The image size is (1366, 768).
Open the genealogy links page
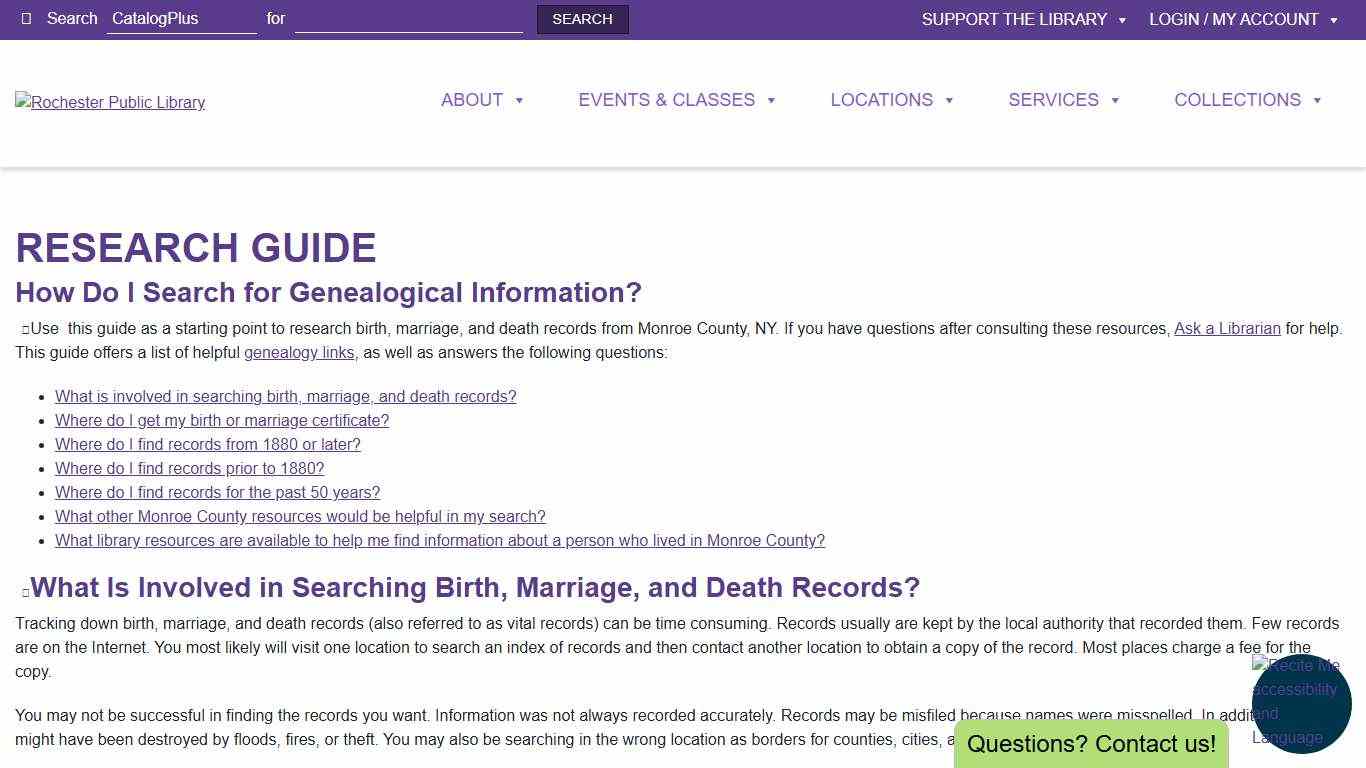(299, 352)
